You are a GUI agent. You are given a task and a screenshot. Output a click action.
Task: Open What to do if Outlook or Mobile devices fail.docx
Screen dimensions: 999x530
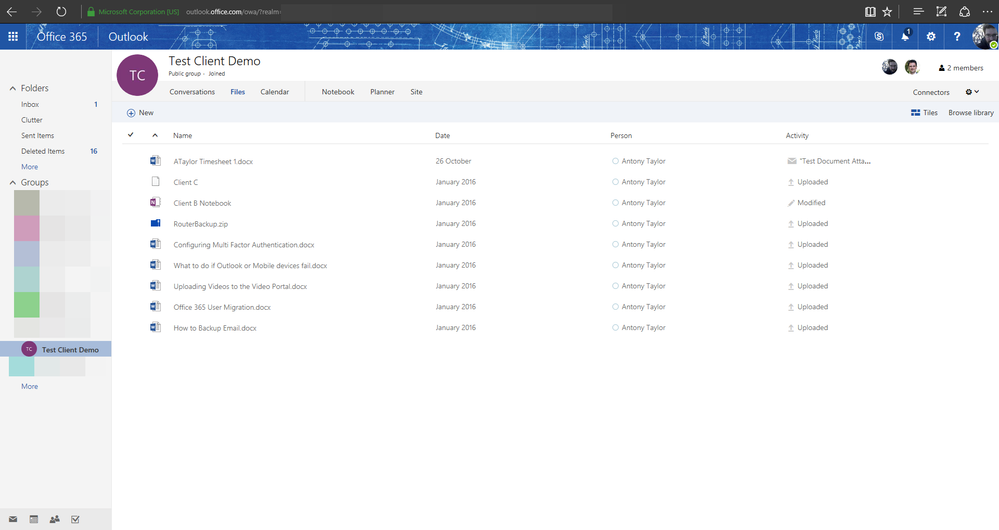point(250,266)
